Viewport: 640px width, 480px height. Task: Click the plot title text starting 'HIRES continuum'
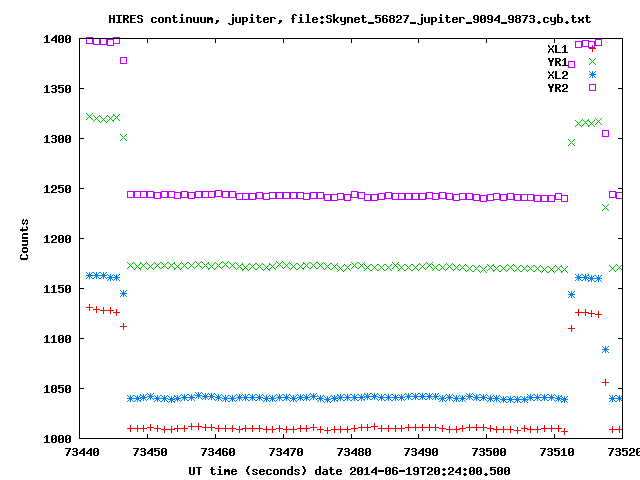click(x=349, y=19)
